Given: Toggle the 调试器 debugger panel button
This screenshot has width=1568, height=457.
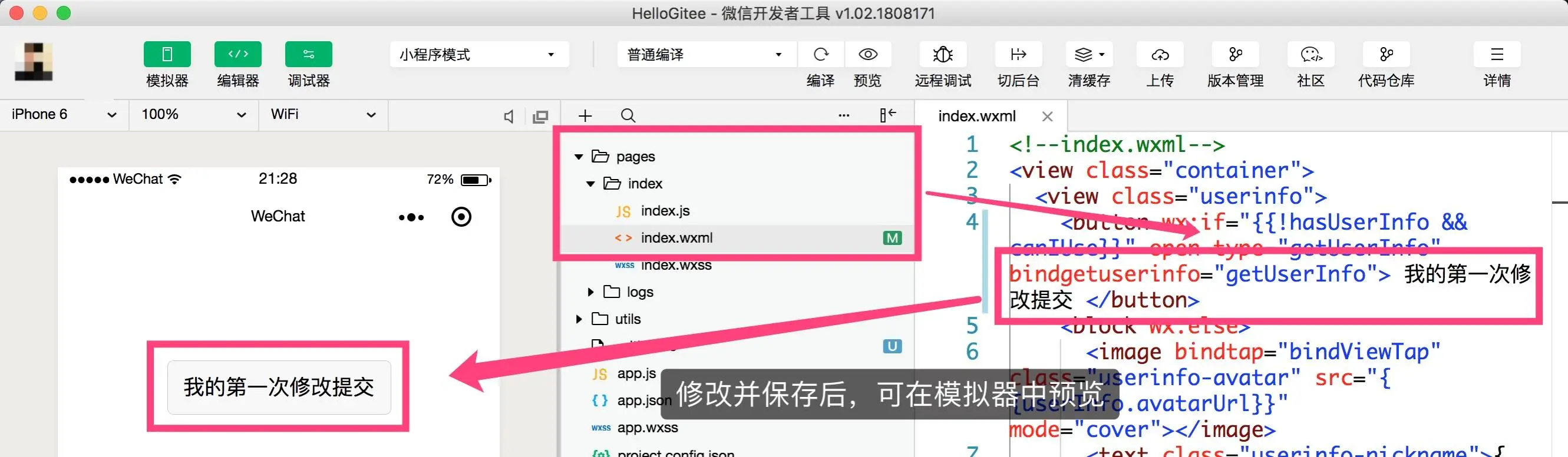Looking at the screenshot, I should point(309,54).
